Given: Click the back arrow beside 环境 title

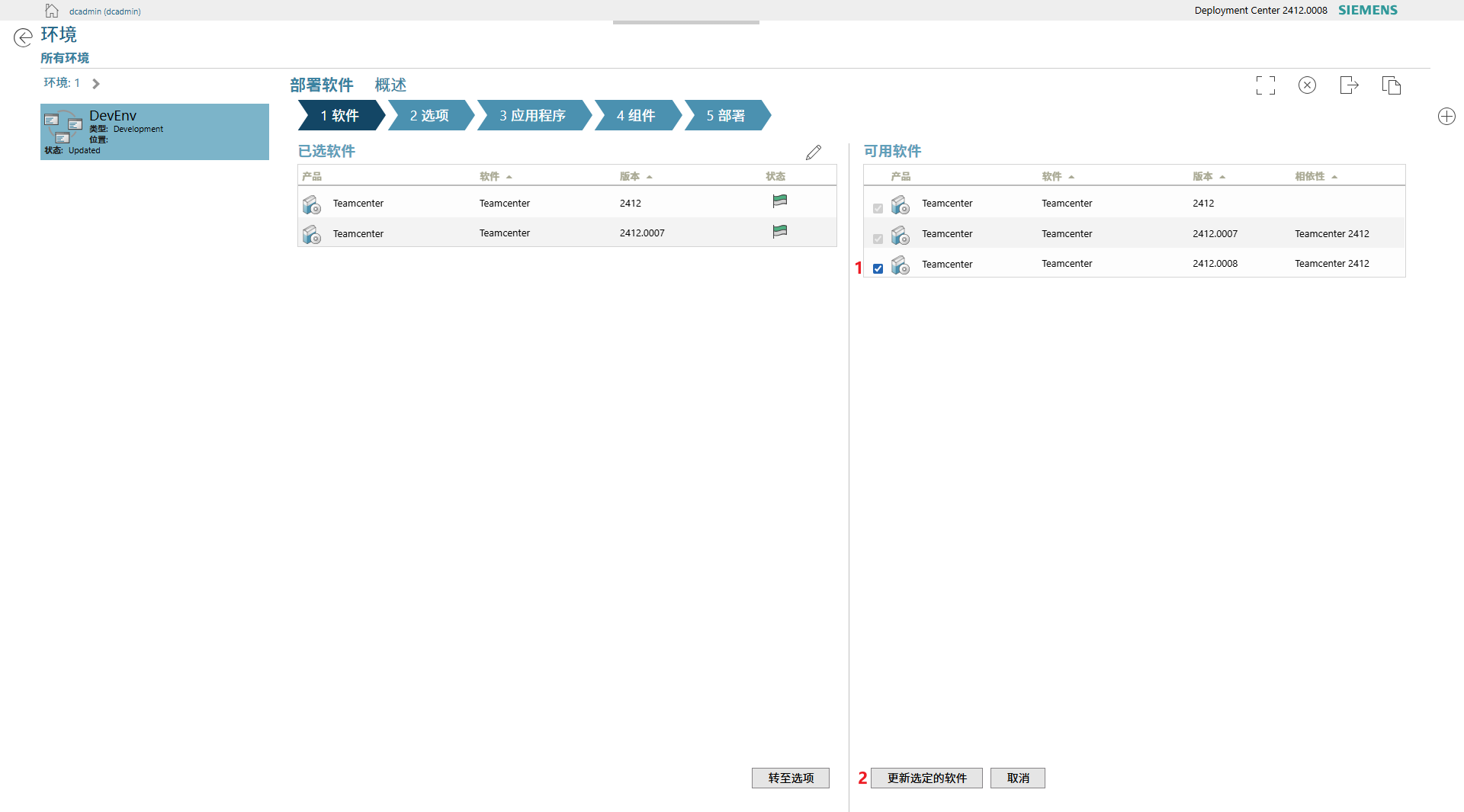Looking at the screenshot, I should pyautogui.click(x=23, y=37).
